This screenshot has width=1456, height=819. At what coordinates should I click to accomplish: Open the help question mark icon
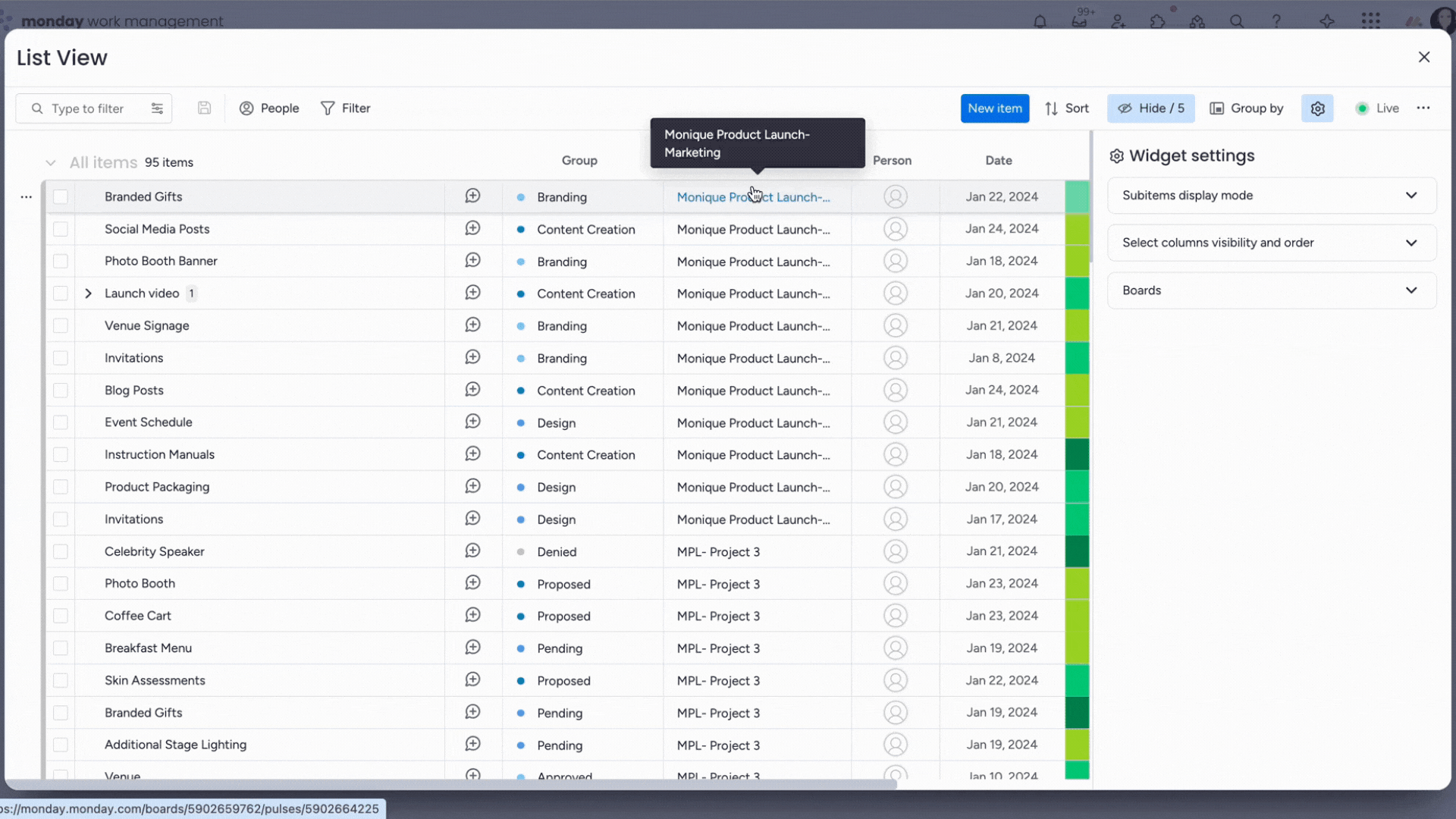[x=1276, y=21]
